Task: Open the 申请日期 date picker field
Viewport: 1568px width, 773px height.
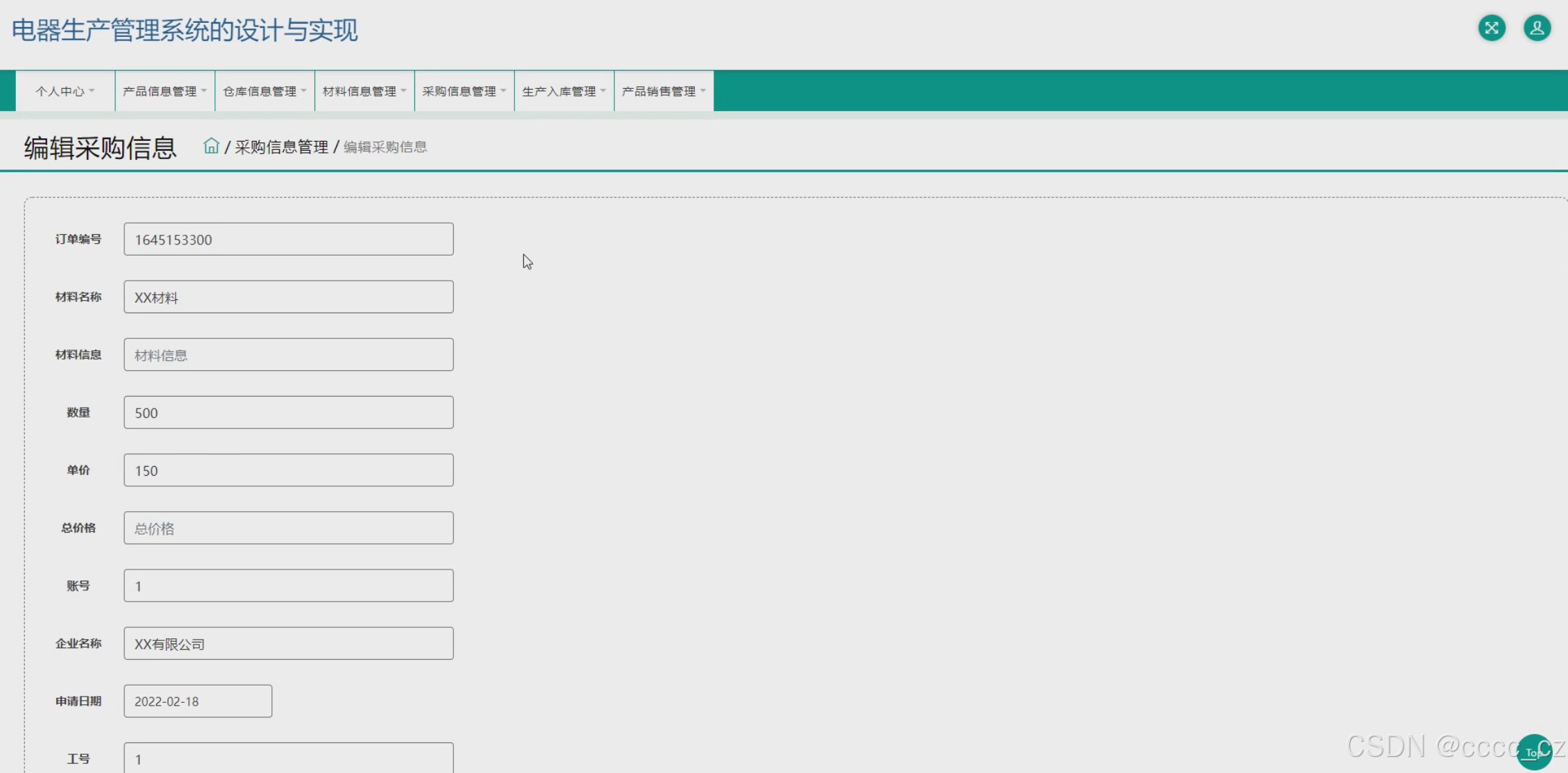Action: coord(198,701)
